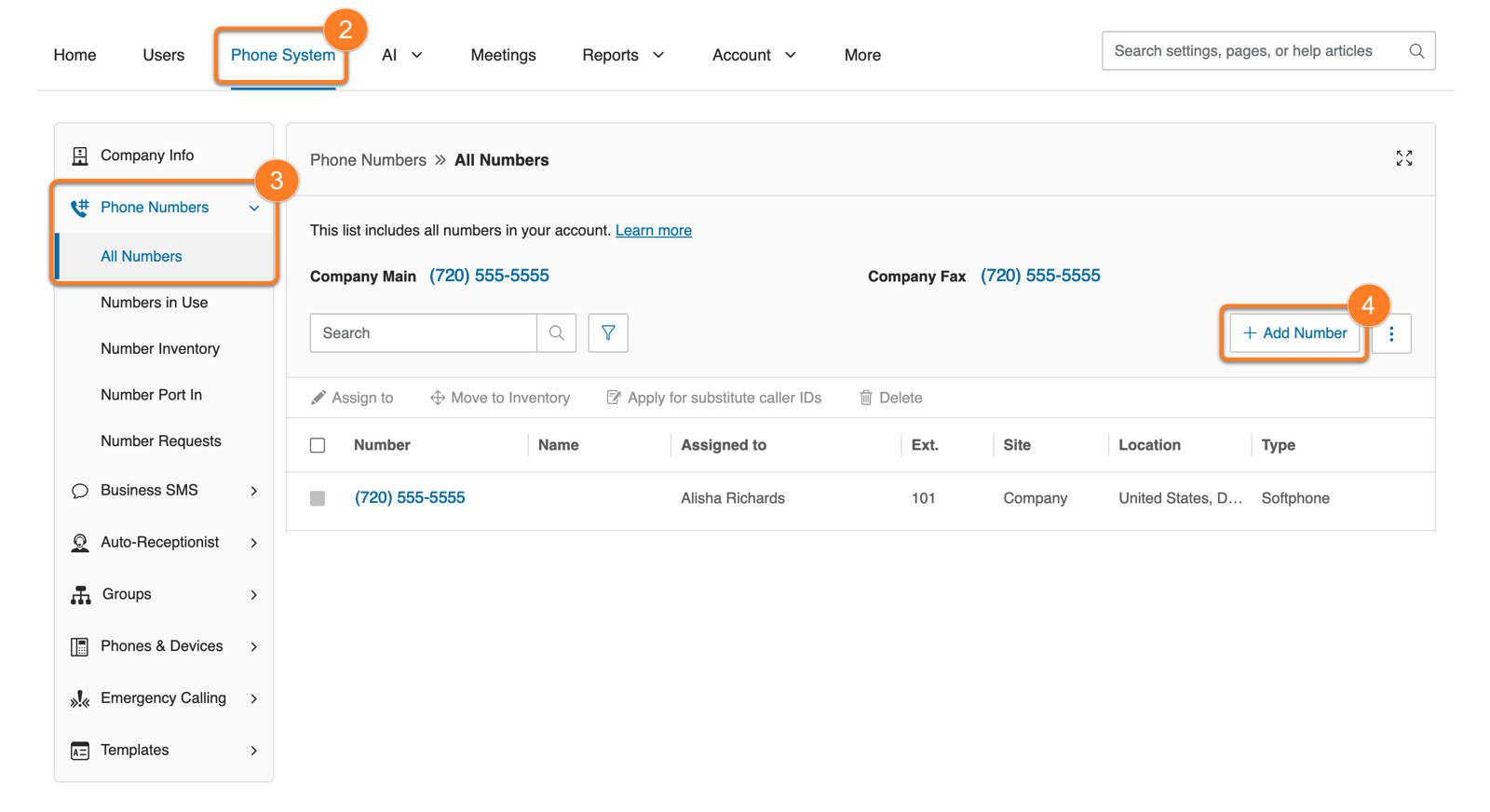Screen dimensions: 1490x812
Task: Click the Company Info building icon
Action: [x=80, y=156]
